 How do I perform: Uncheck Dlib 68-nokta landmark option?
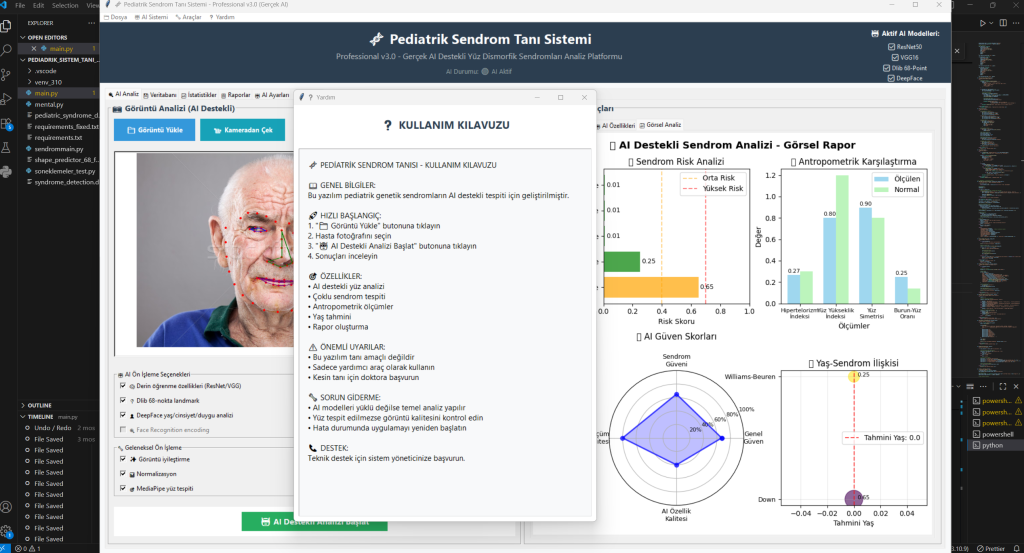point(123,400)
